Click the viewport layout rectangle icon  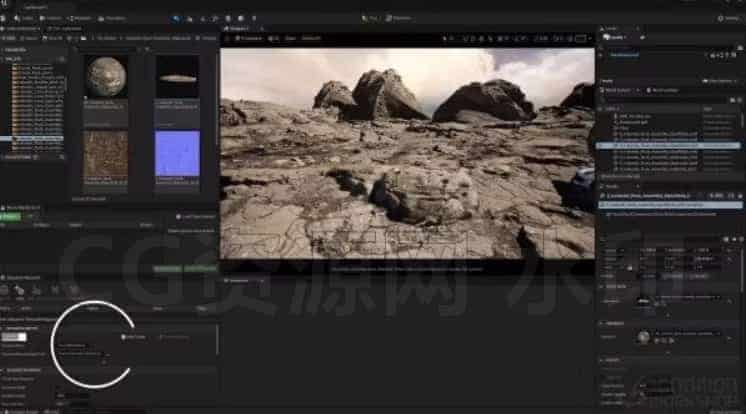pyautogui.click(x=580, y=38)
